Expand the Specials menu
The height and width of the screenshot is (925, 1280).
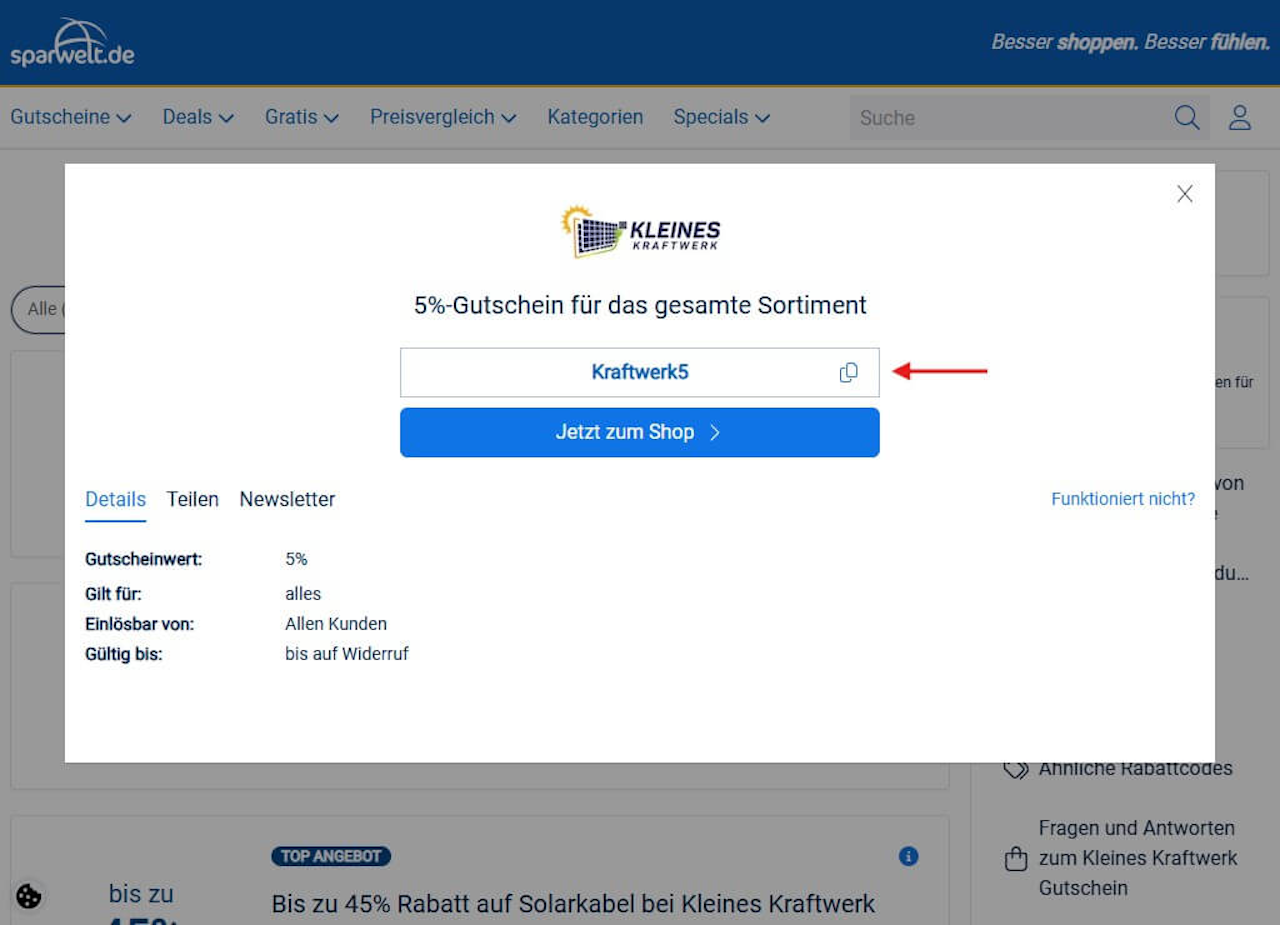722,117
